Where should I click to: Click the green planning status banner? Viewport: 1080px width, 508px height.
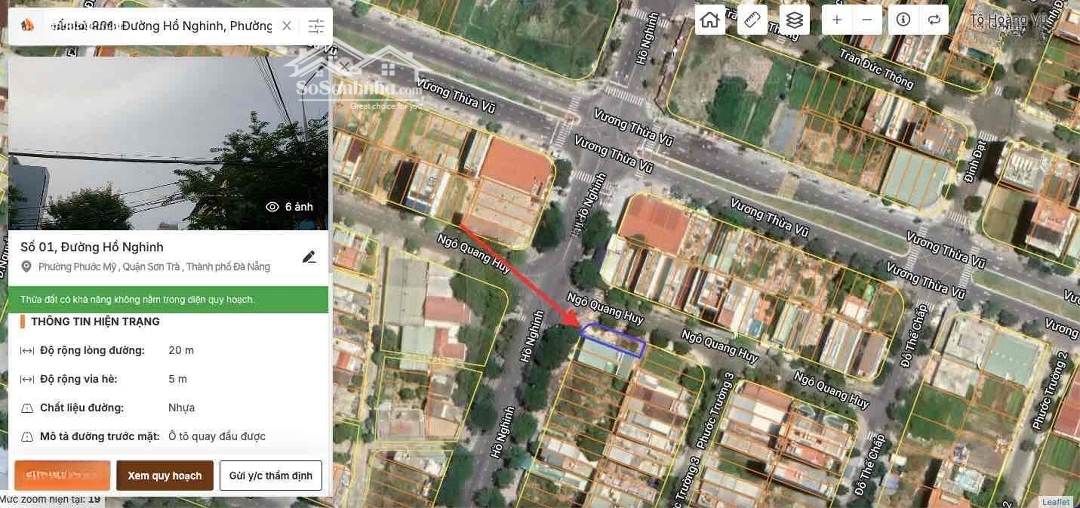click(168, 299)
